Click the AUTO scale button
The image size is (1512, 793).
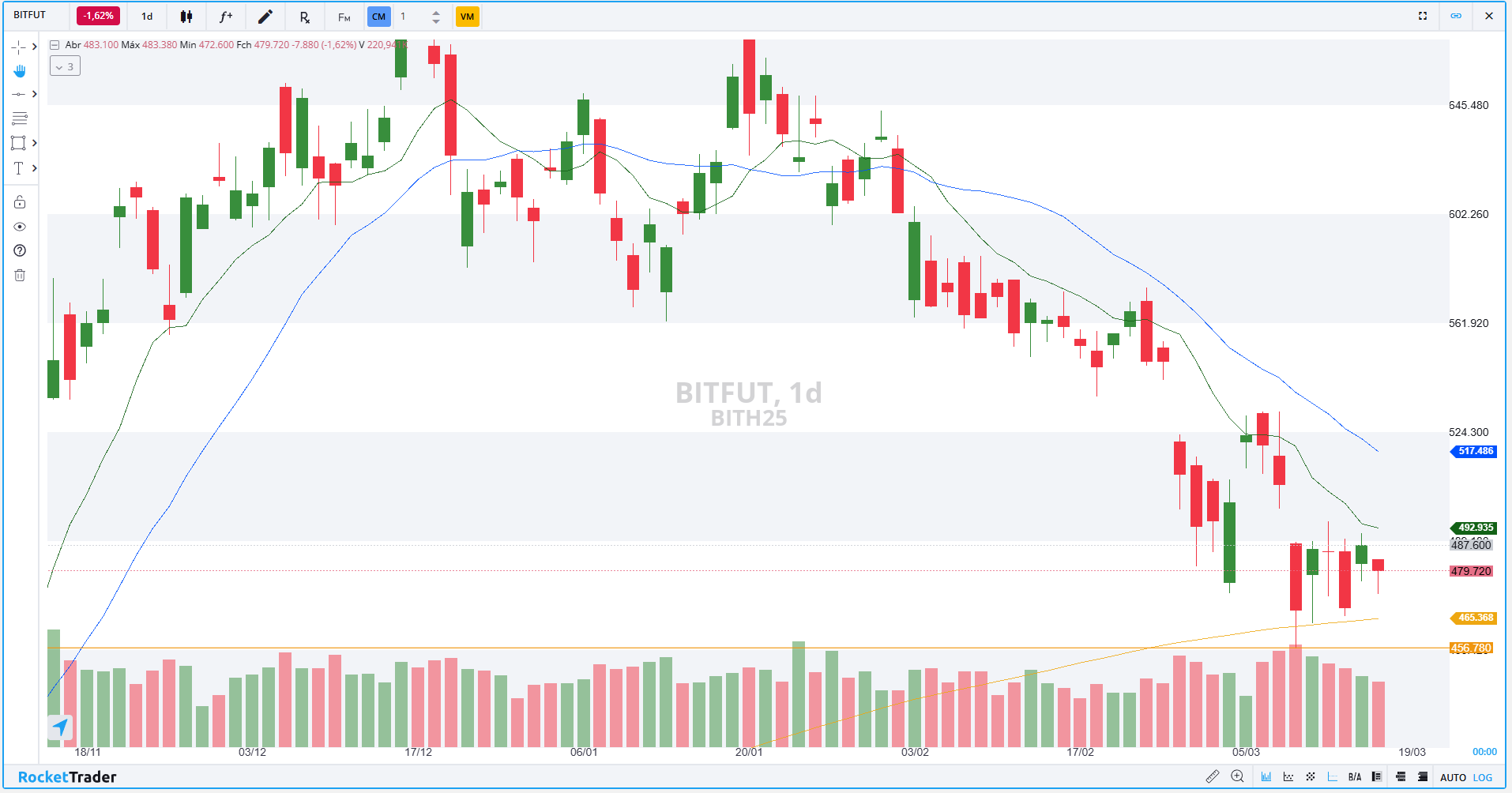pyautogui.click(x=1453, y=777)
